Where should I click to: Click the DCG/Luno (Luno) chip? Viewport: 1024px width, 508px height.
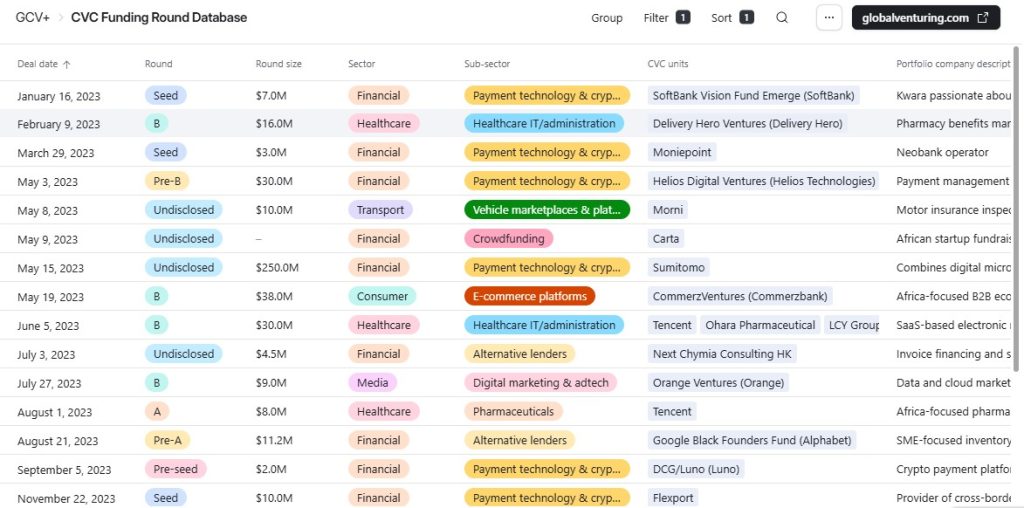pos(696,469)
